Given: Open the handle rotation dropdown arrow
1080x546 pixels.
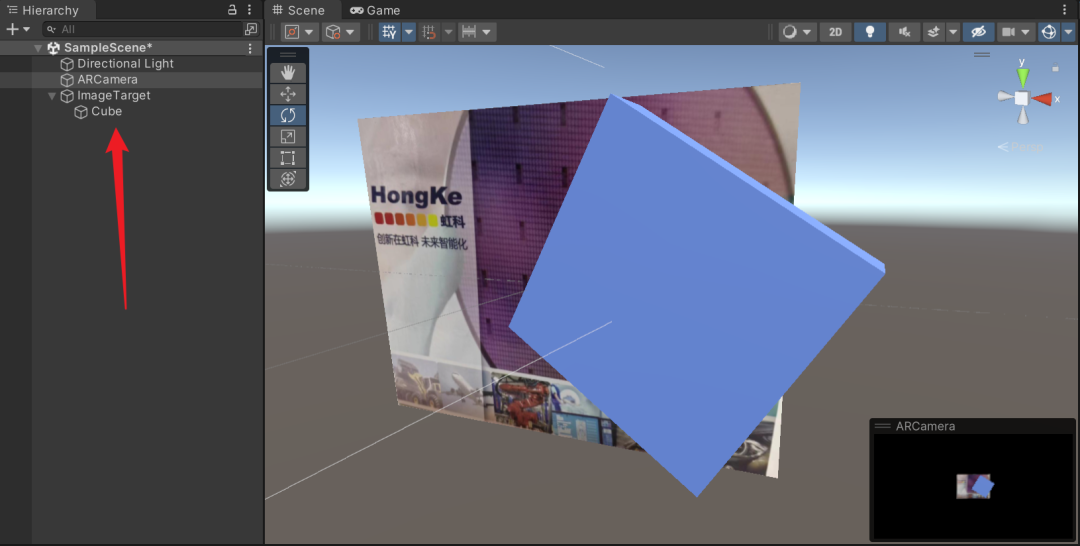Looking at the screenshot, I should pyautogui.click(x=351, y=32).
